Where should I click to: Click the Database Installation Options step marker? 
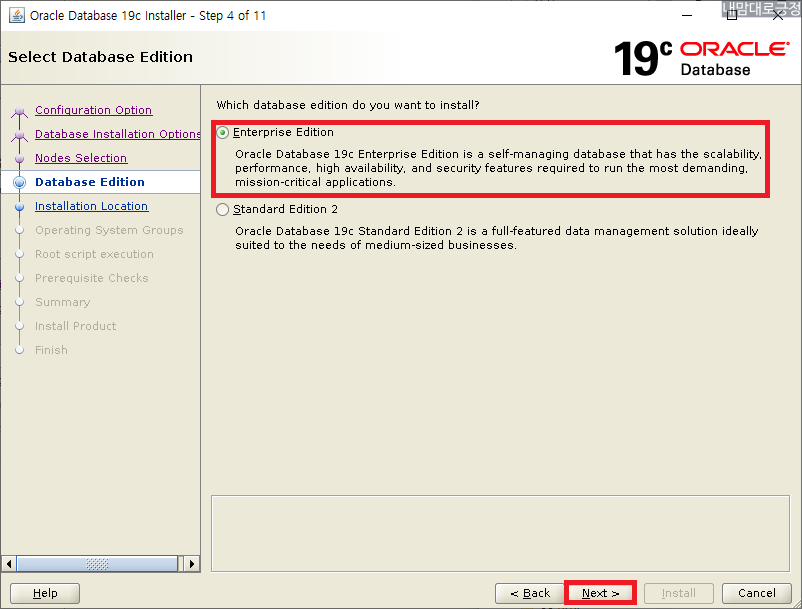point(19,135)
